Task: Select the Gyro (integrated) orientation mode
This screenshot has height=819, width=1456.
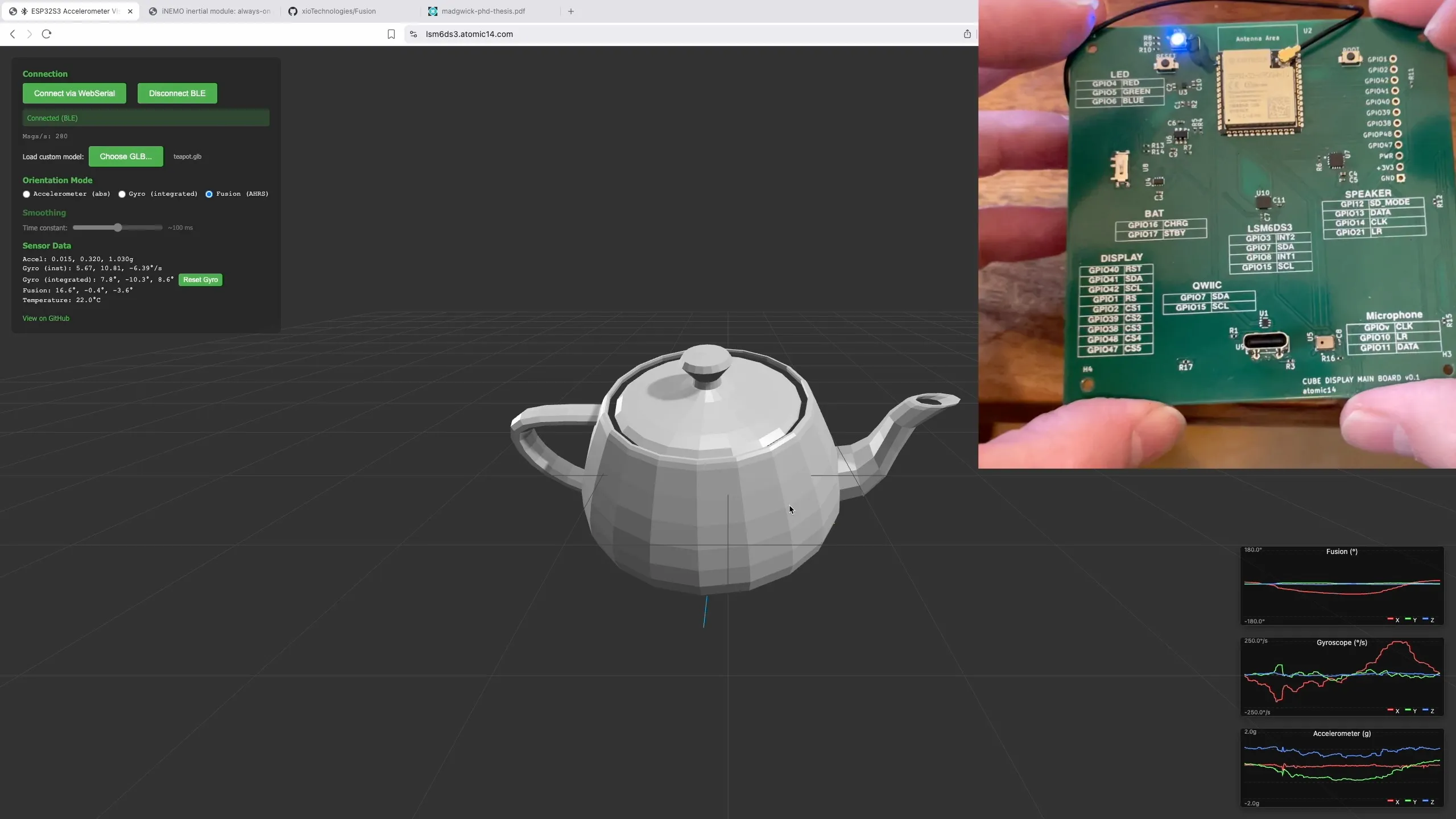Action: click(x=122, y=194)
